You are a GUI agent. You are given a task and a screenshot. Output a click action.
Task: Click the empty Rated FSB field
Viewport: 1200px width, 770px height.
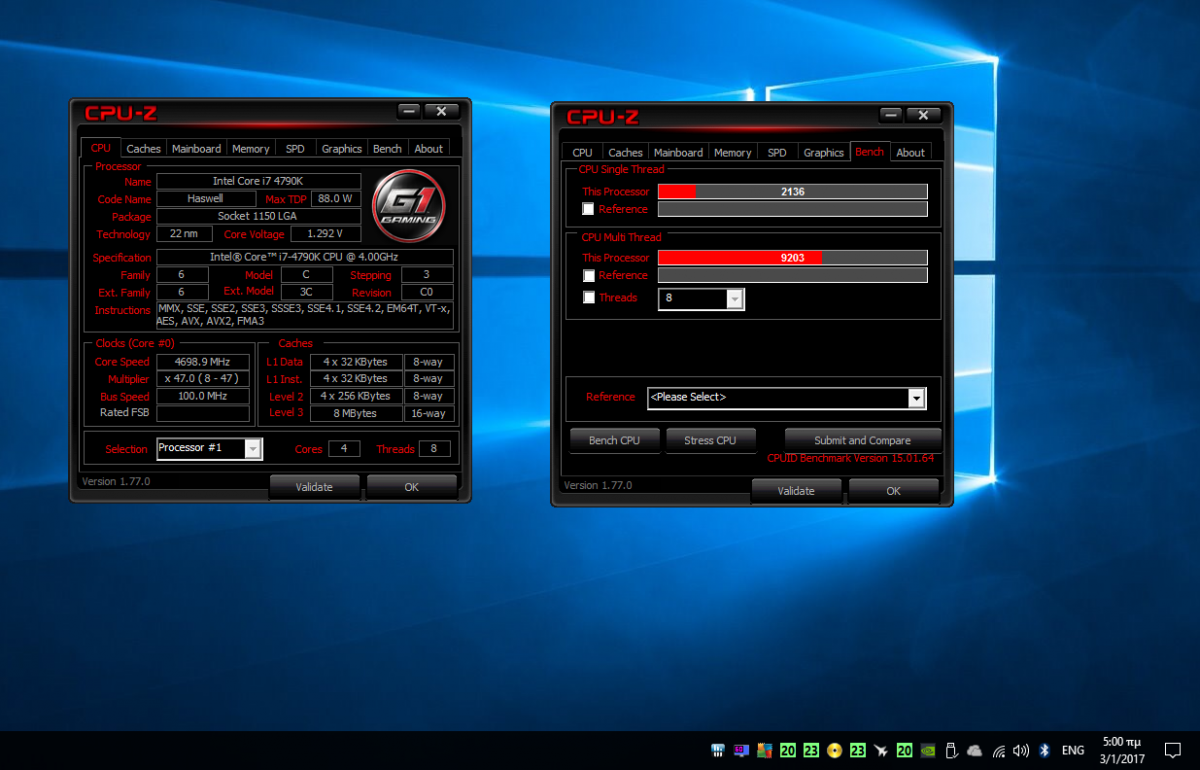[203, 413]
